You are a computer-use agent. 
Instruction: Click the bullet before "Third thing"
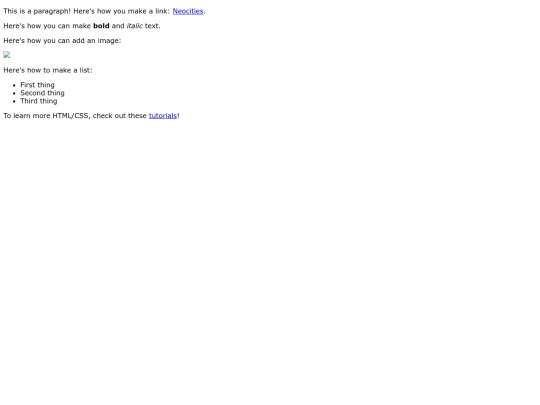14,102
